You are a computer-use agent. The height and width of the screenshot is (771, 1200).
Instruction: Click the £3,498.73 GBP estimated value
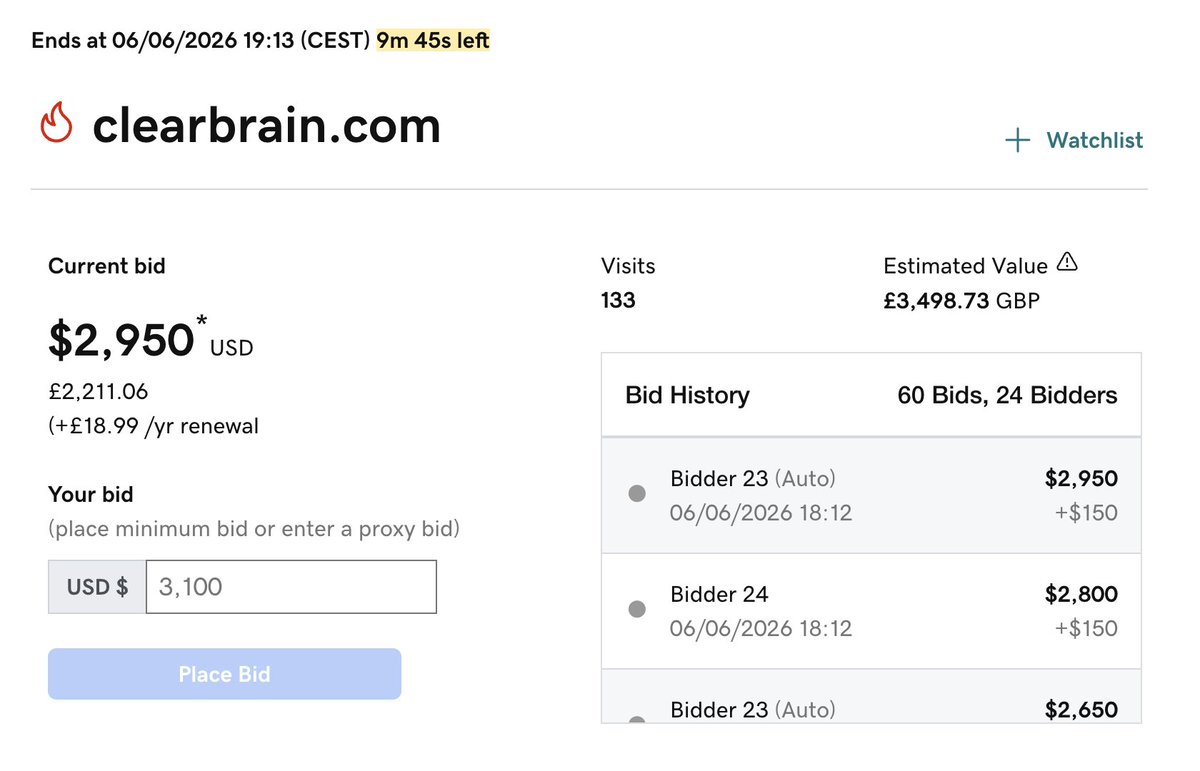(x=962, y=299)
